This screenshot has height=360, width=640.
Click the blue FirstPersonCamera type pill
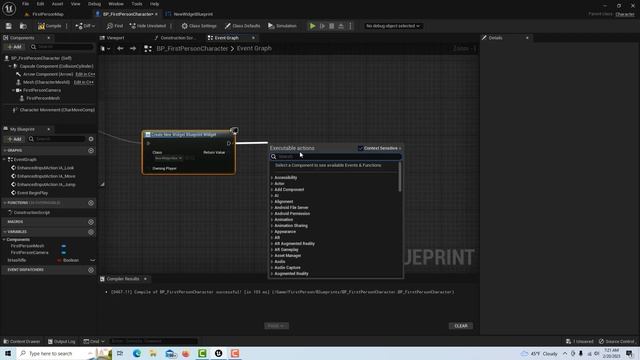tap(64, 253)
